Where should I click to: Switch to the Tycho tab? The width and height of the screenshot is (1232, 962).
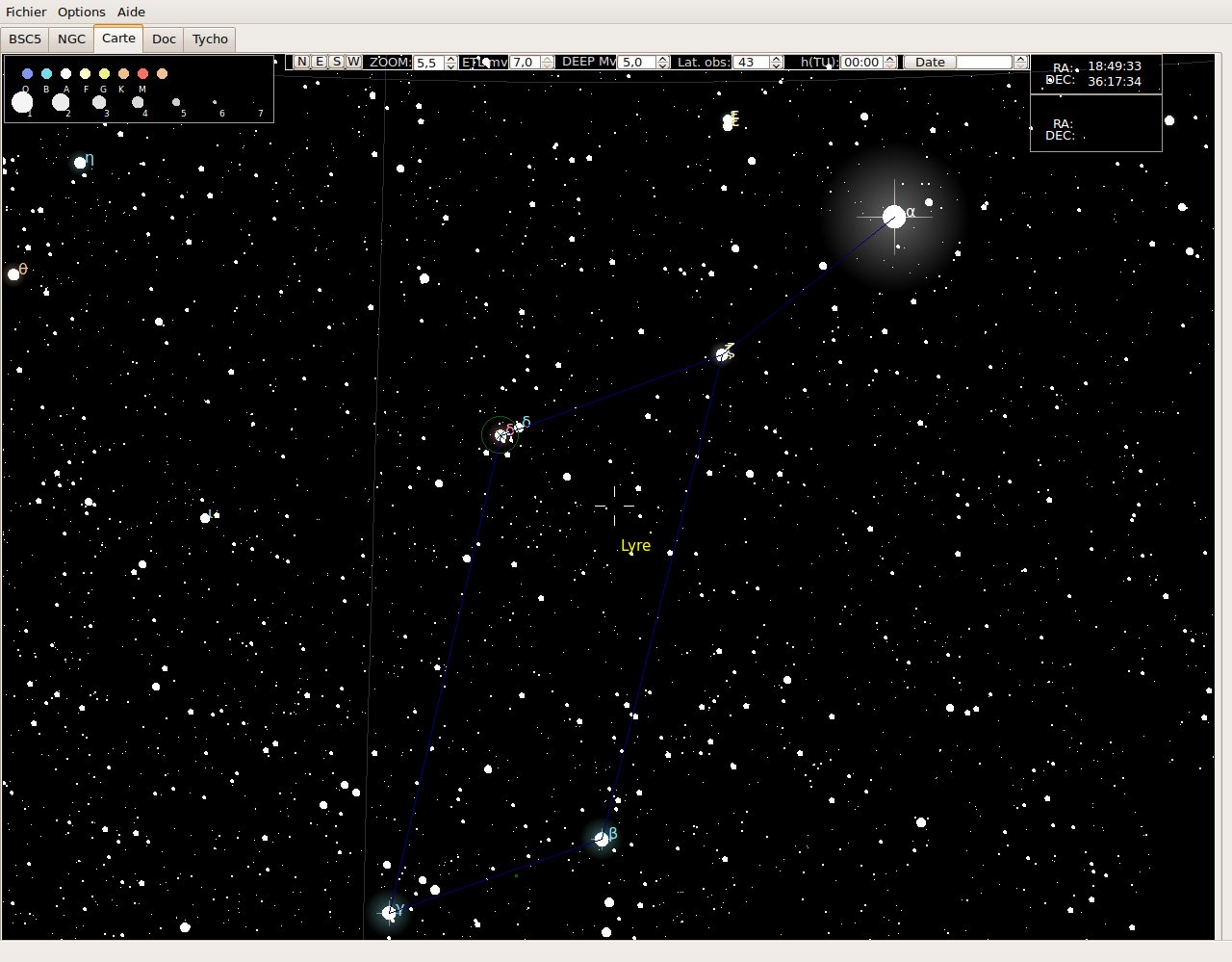pos(210,39)
